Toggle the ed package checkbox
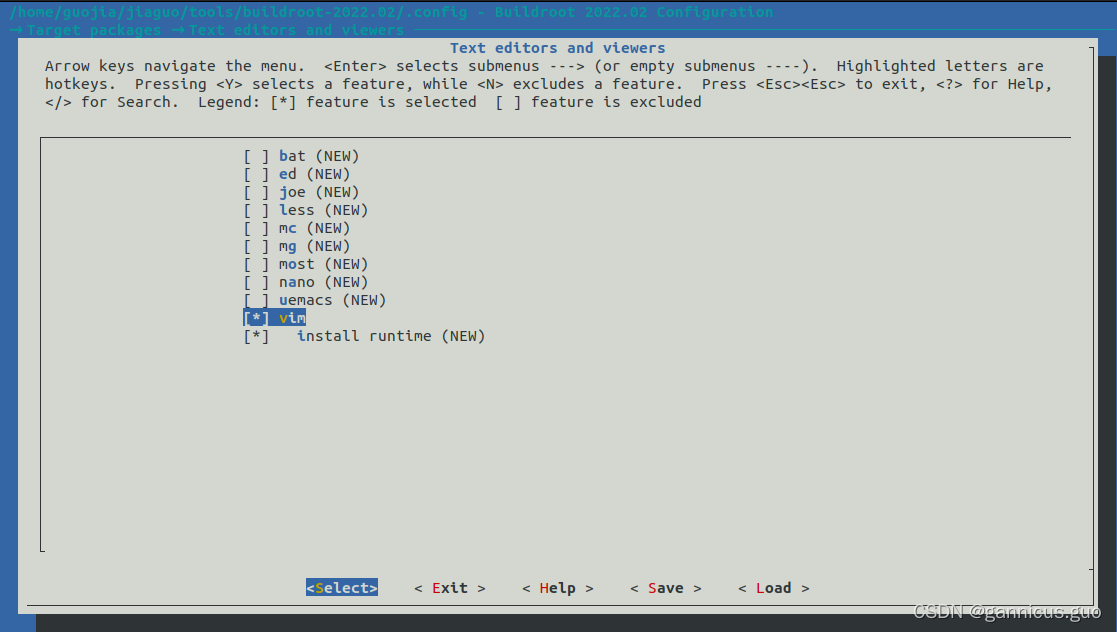Viewport: 1117px width, 632px height. coord(256,174)
